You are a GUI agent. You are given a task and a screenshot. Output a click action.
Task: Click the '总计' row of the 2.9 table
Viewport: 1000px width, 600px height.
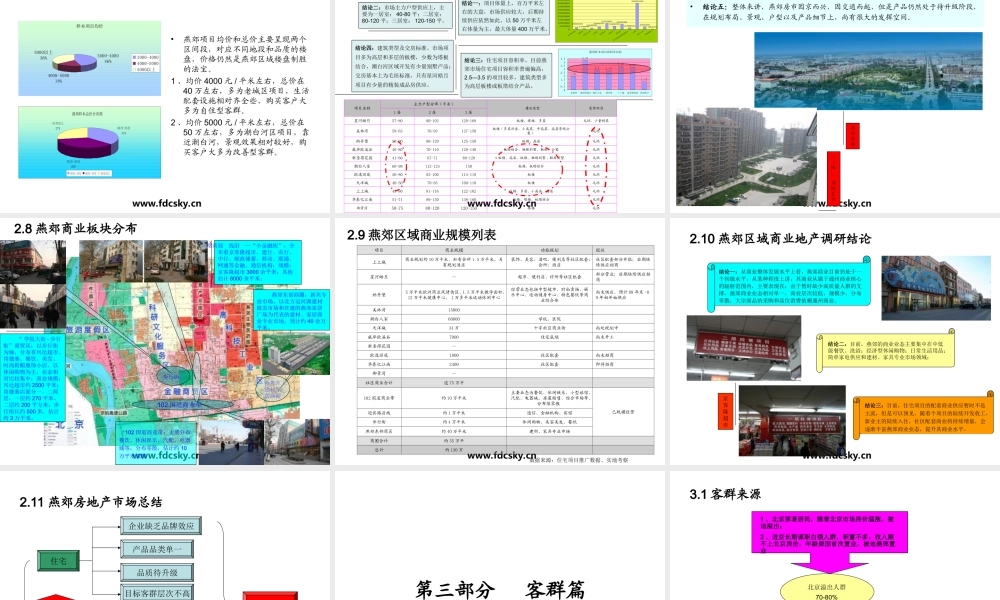[x=506, y=450]
